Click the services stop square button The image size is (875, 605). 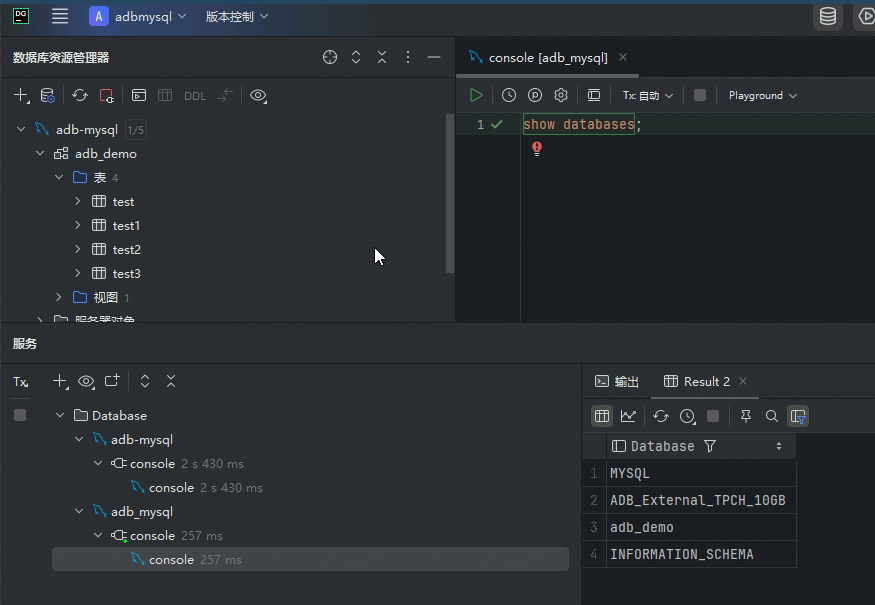[x=20, y=415]
